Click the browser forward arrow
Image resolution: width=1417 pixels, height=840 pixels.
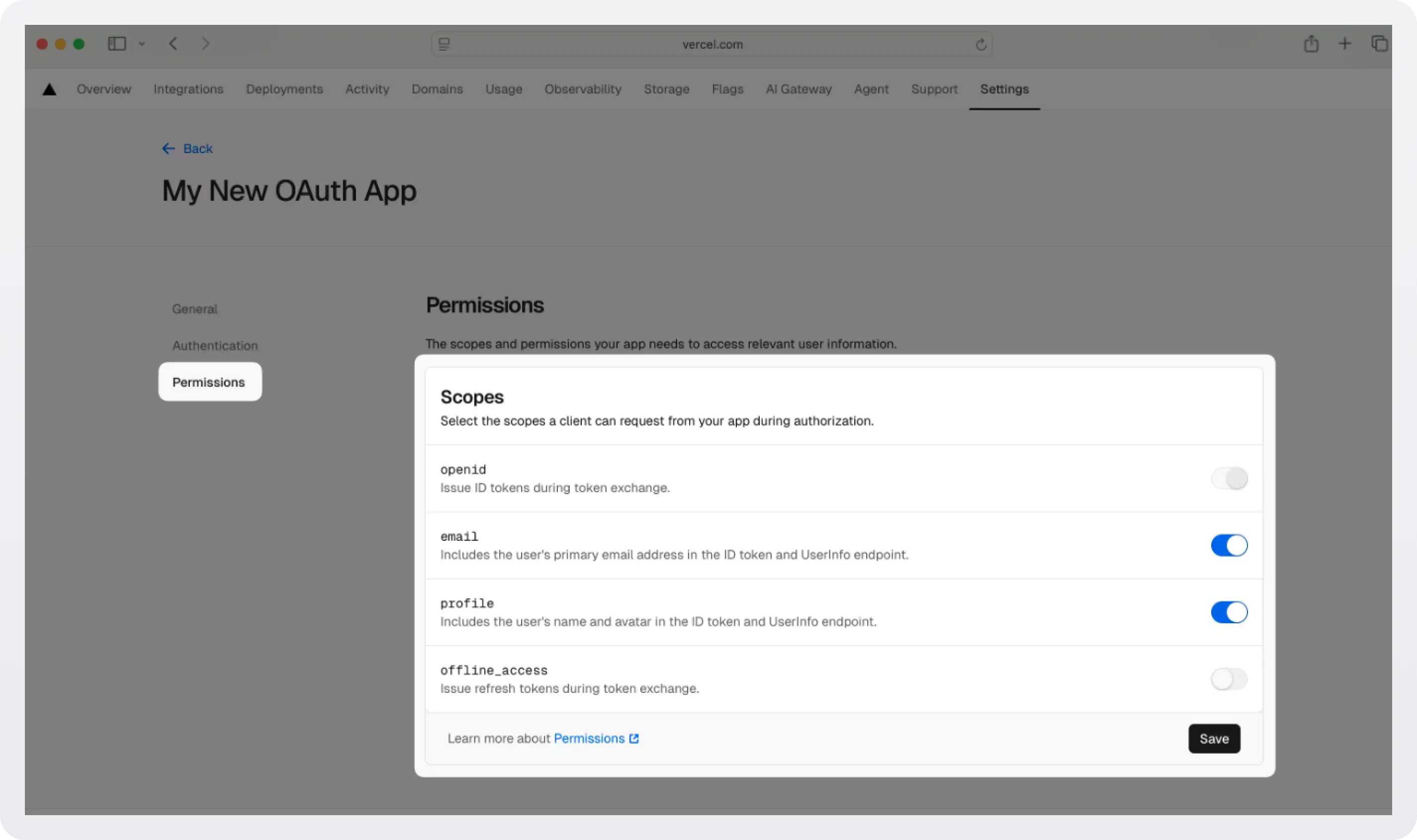pyautogui.click(x=205, y=44)
